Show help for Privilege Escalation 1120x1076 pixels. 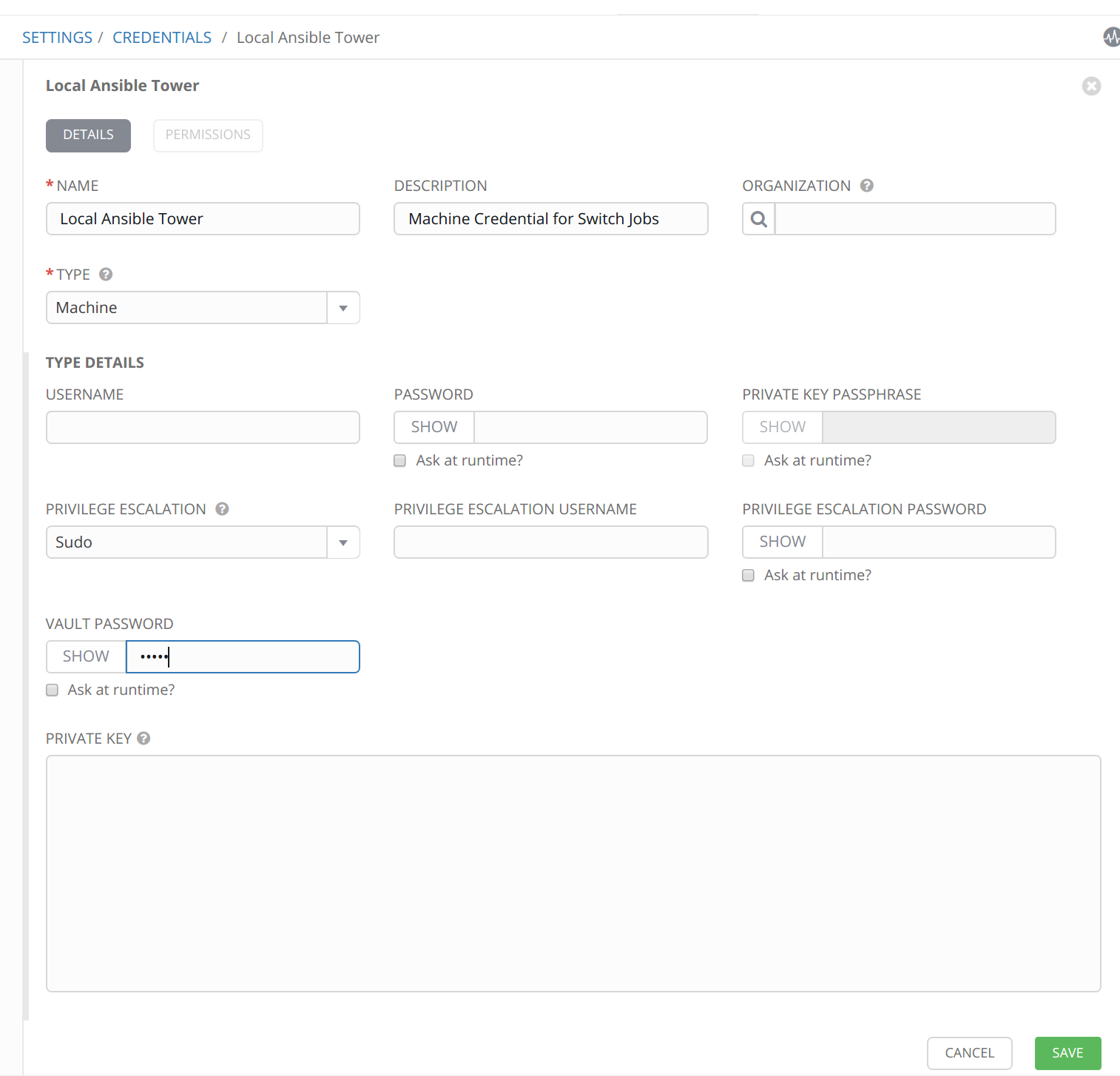point(222,509)
